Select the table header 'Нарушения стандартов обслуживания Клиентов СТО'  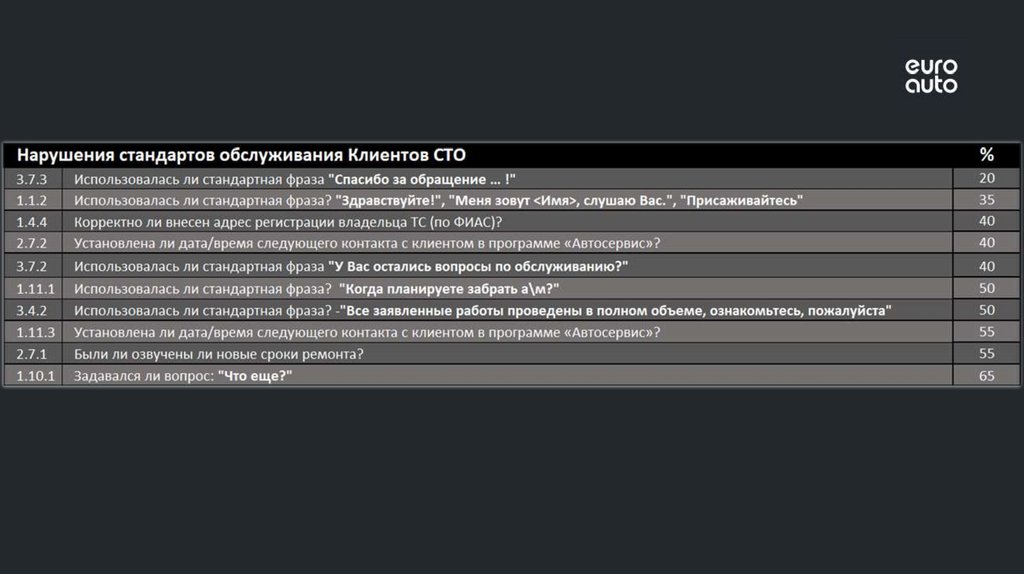click(x=241, y=155)
